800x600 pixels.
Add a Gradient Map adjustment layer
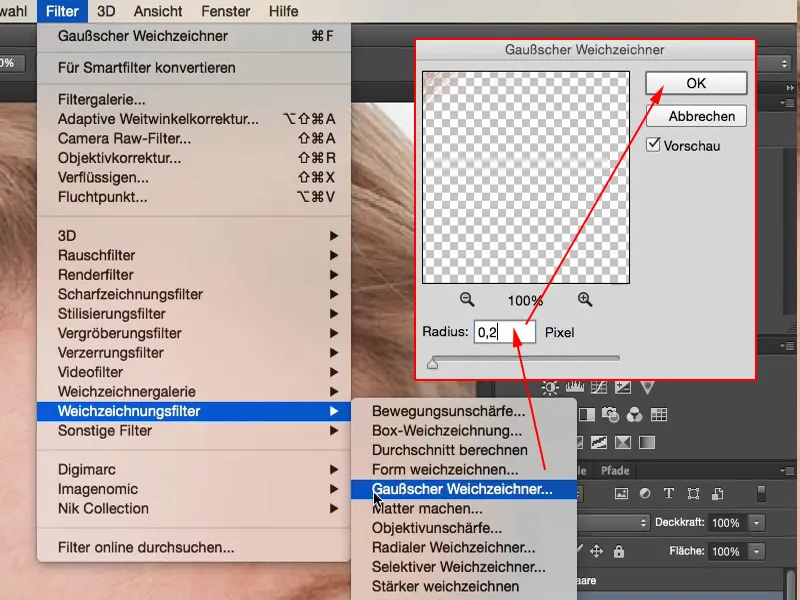pyautogui.click(x=646, y=442)
